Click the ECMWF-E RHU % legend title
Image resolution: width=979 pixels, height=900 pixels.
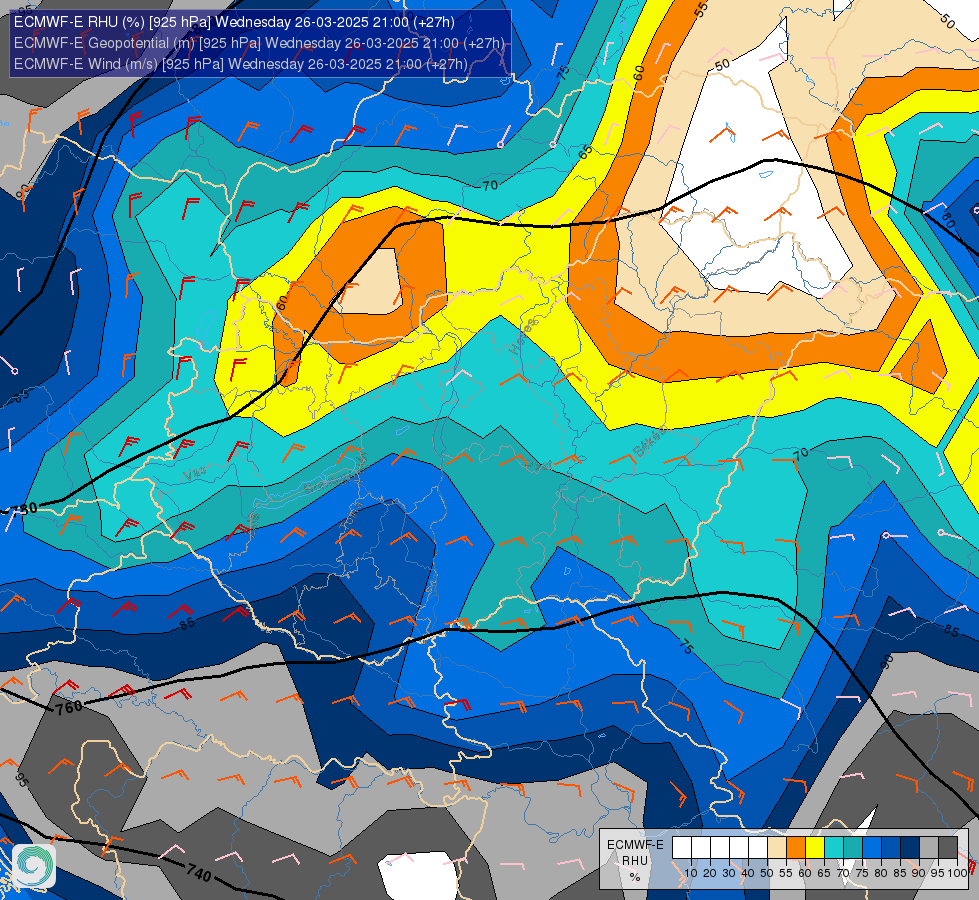[x=635, y=861]
